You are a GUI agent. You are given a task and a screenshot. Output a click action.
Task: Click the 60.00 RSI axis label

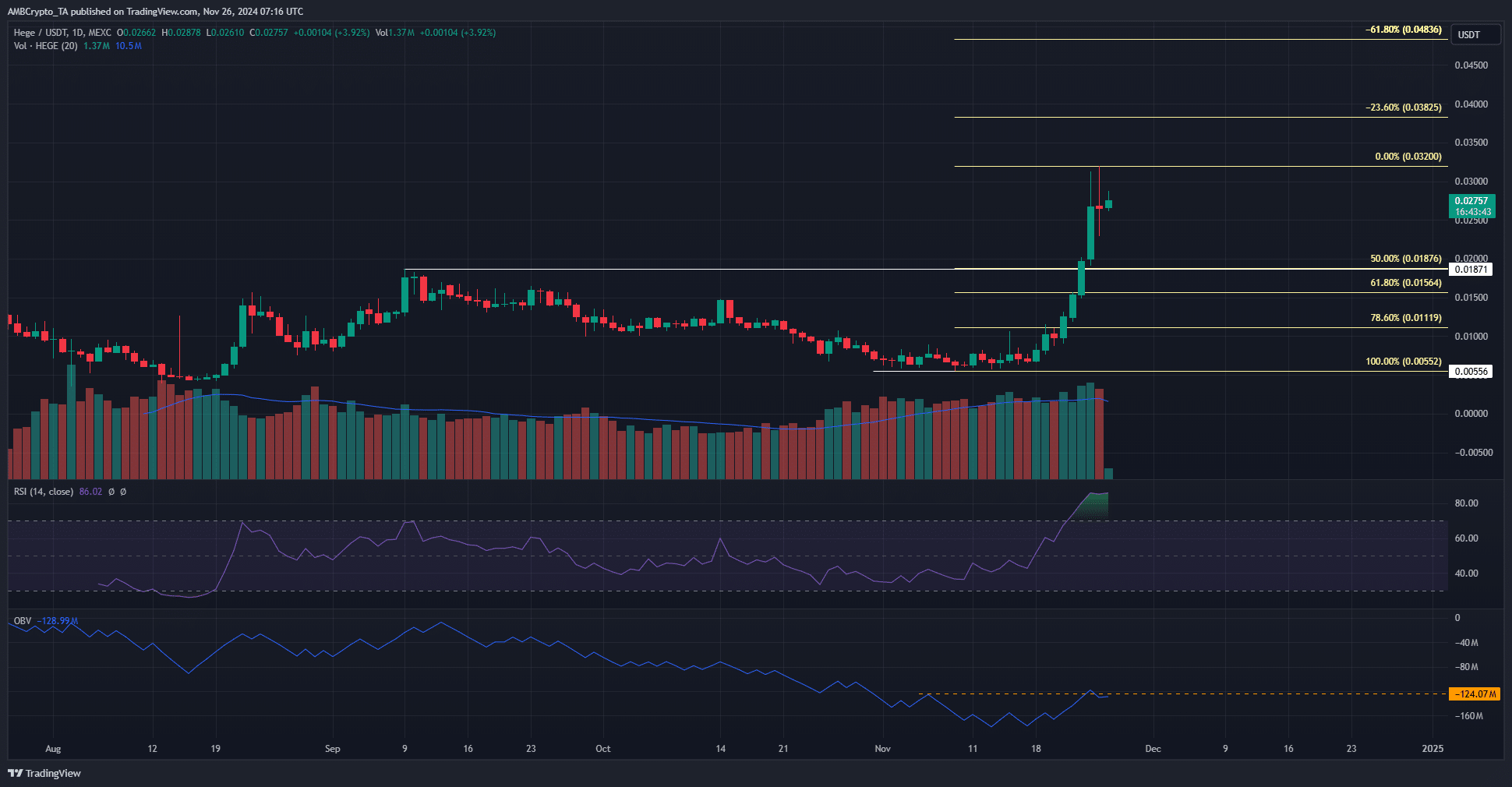(1466, 538)
